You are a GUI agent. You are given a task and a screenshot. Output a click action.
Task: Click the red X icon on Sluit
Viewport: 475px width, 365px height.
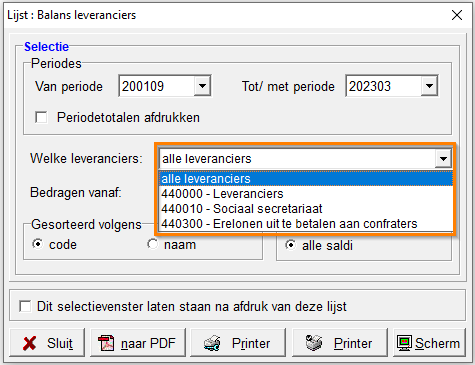pos(29,343)
